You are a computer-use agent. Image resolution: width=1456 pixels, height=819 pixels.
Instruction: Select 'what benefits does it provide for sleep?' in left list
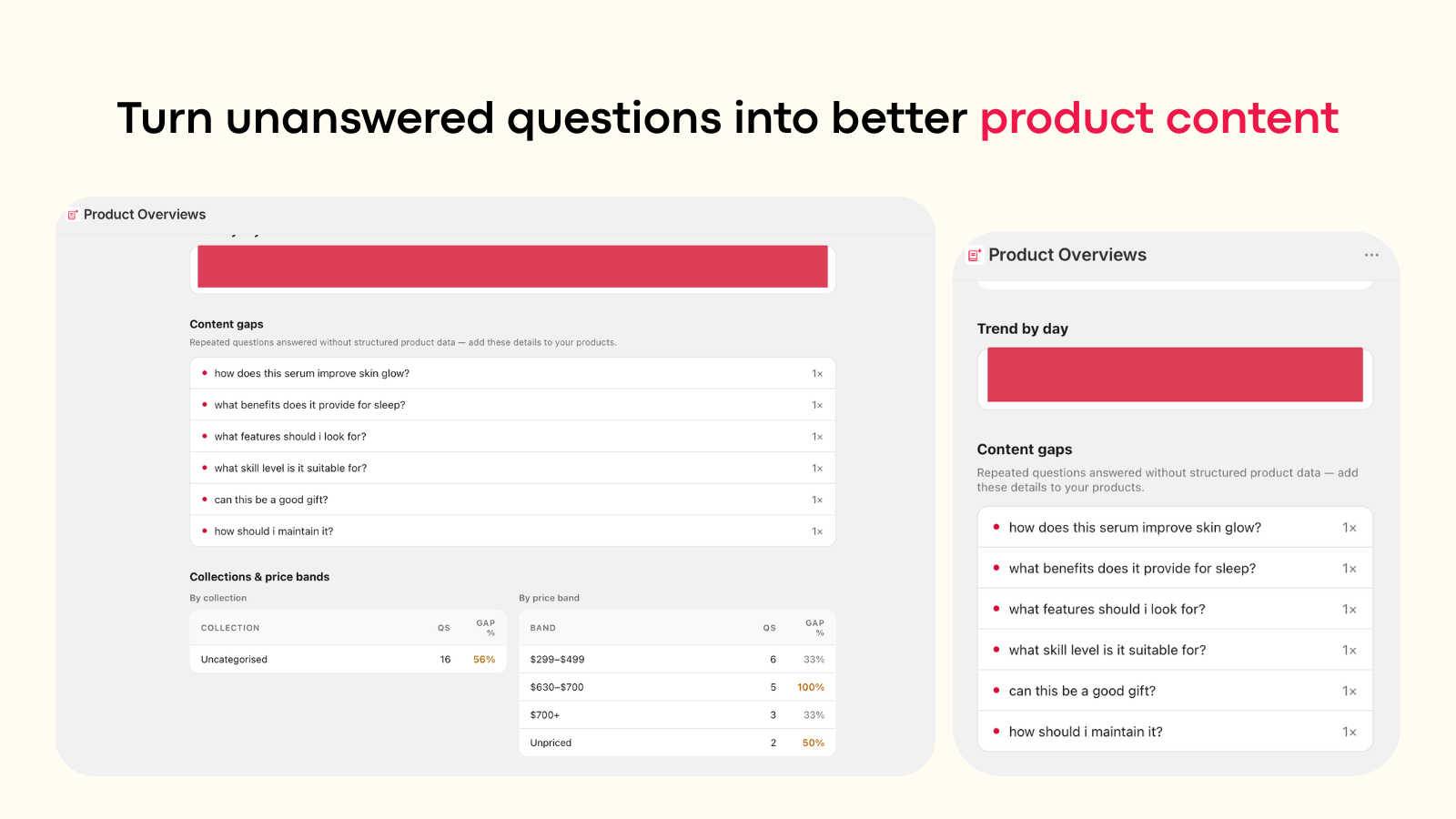(x=512, y=405)
